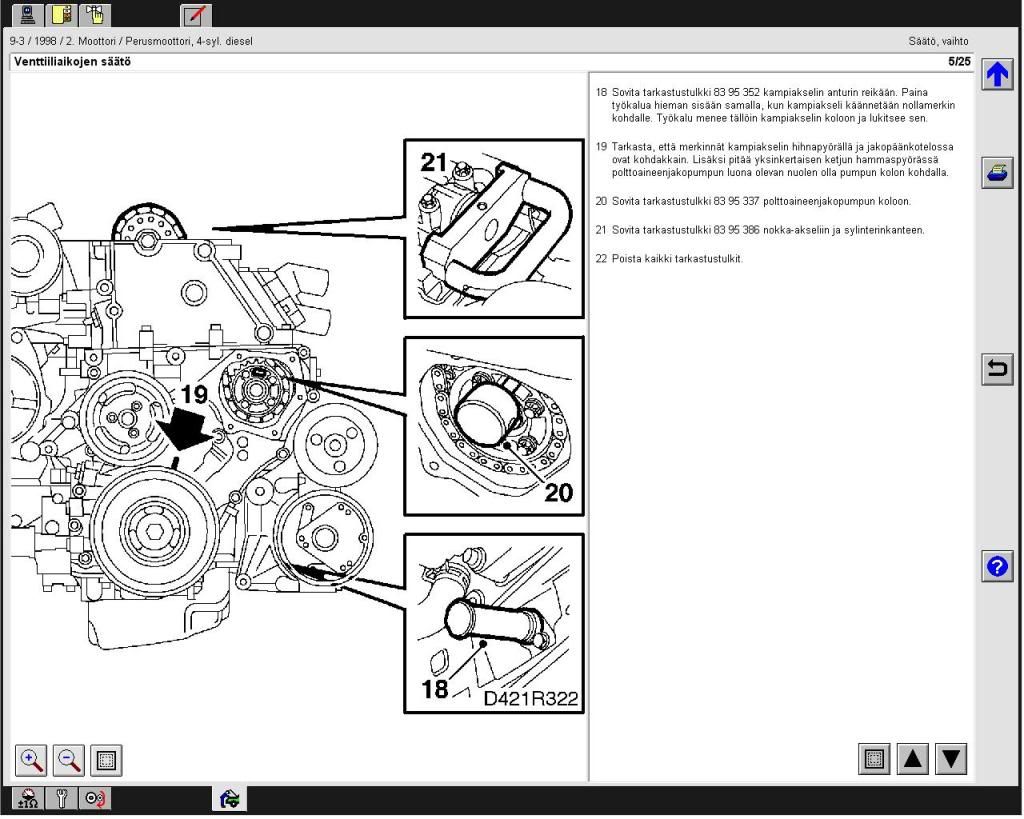
Task: Go back using the return arrow button
Action: pos(997,370)
